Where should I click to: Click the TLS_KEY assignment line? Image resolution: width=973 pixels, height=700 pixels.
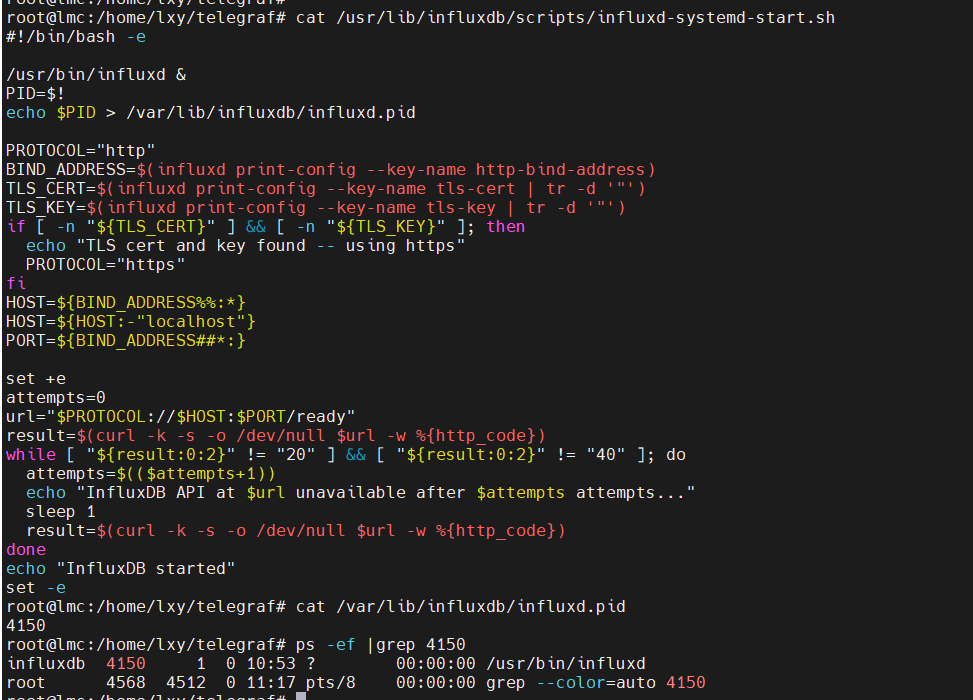pos(316,207)
